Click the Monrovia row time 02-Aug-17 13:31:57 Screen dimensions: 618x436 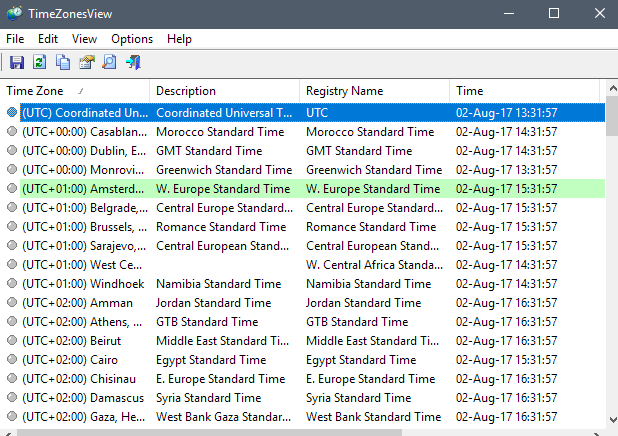(x=506, y=170)
